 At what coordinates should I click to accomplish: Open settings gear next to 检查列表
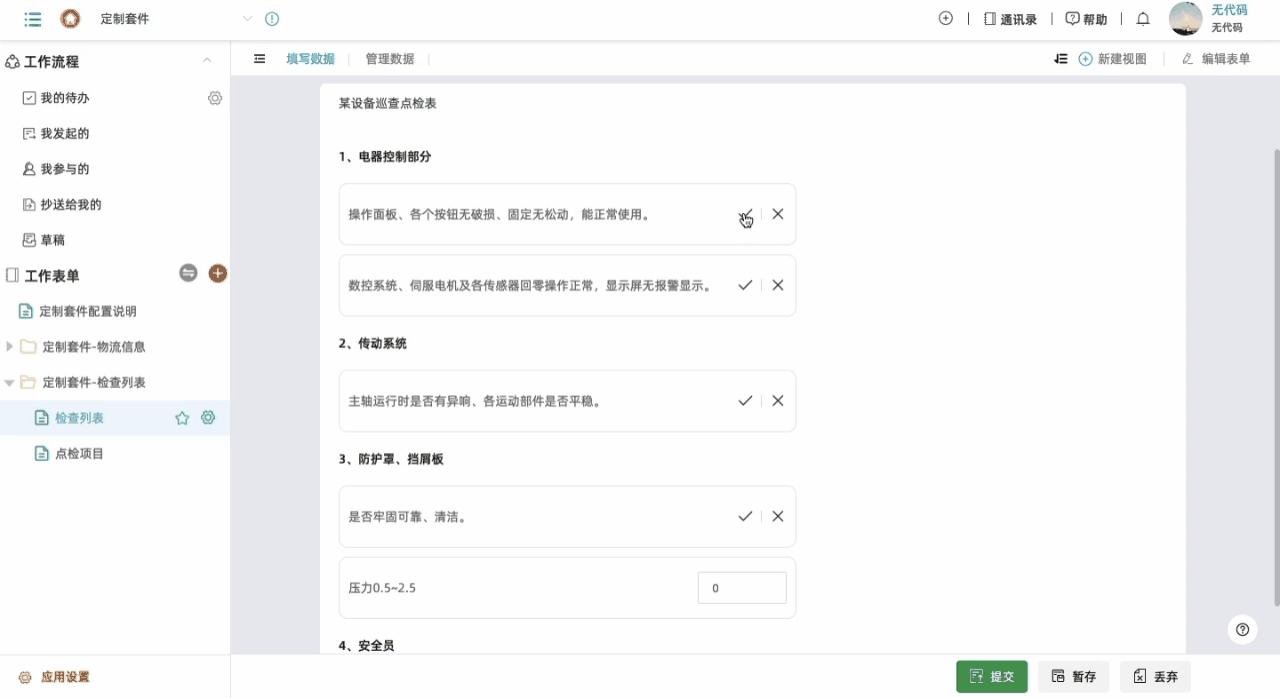tap(208, 418)
